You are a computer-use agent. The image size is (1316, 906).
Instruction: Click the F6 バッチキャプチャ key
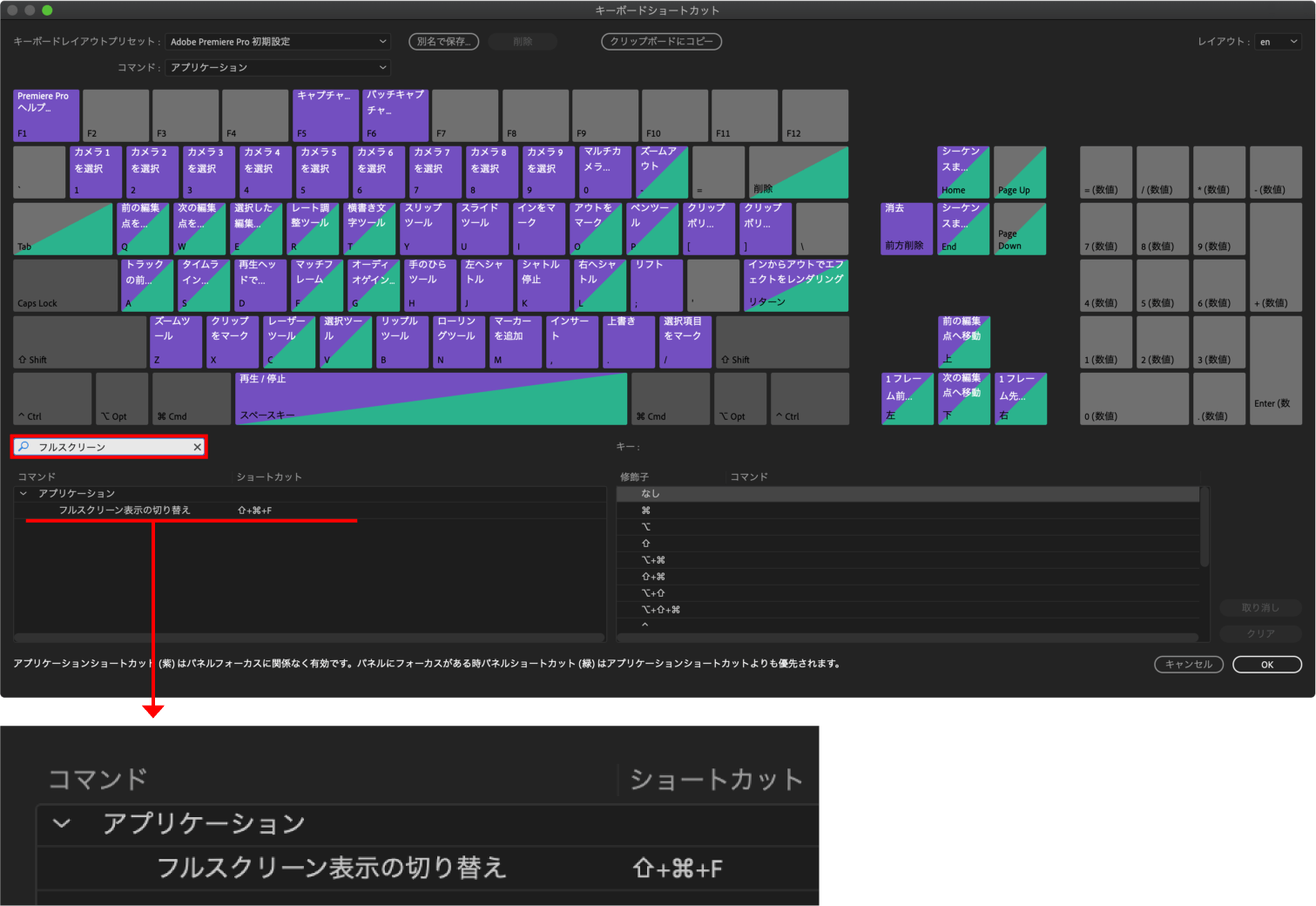click(x=395, y=115)
